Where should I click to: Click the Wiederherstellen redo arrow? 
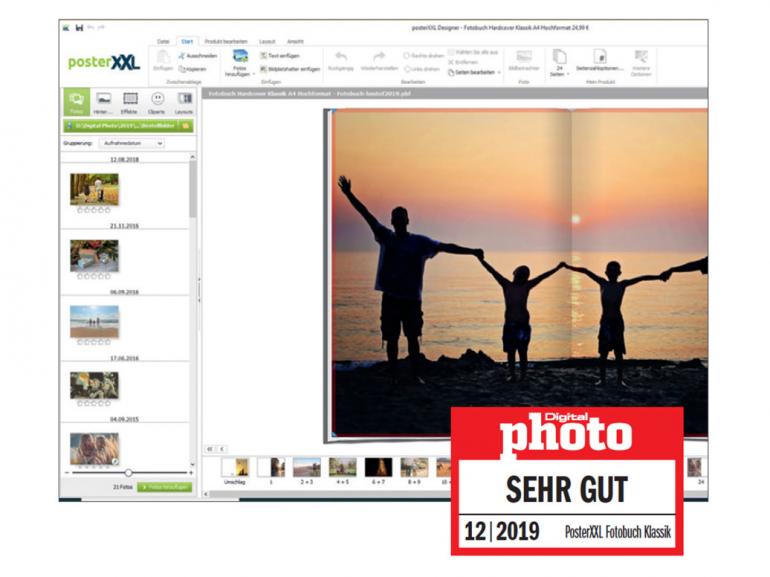(x=379, y=56)
